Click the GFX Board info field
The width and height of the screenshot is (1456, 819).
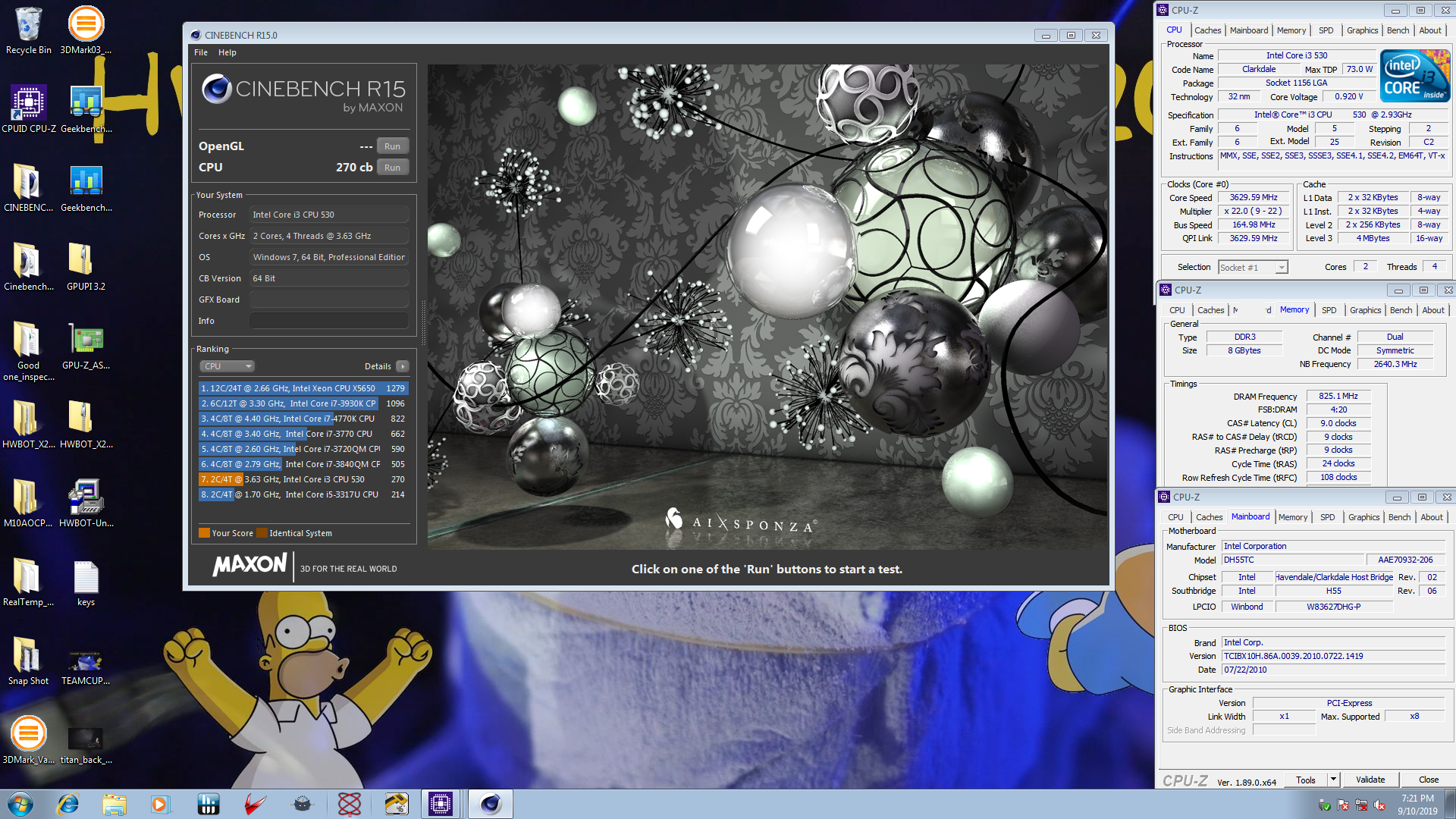(x=329, y=300)
